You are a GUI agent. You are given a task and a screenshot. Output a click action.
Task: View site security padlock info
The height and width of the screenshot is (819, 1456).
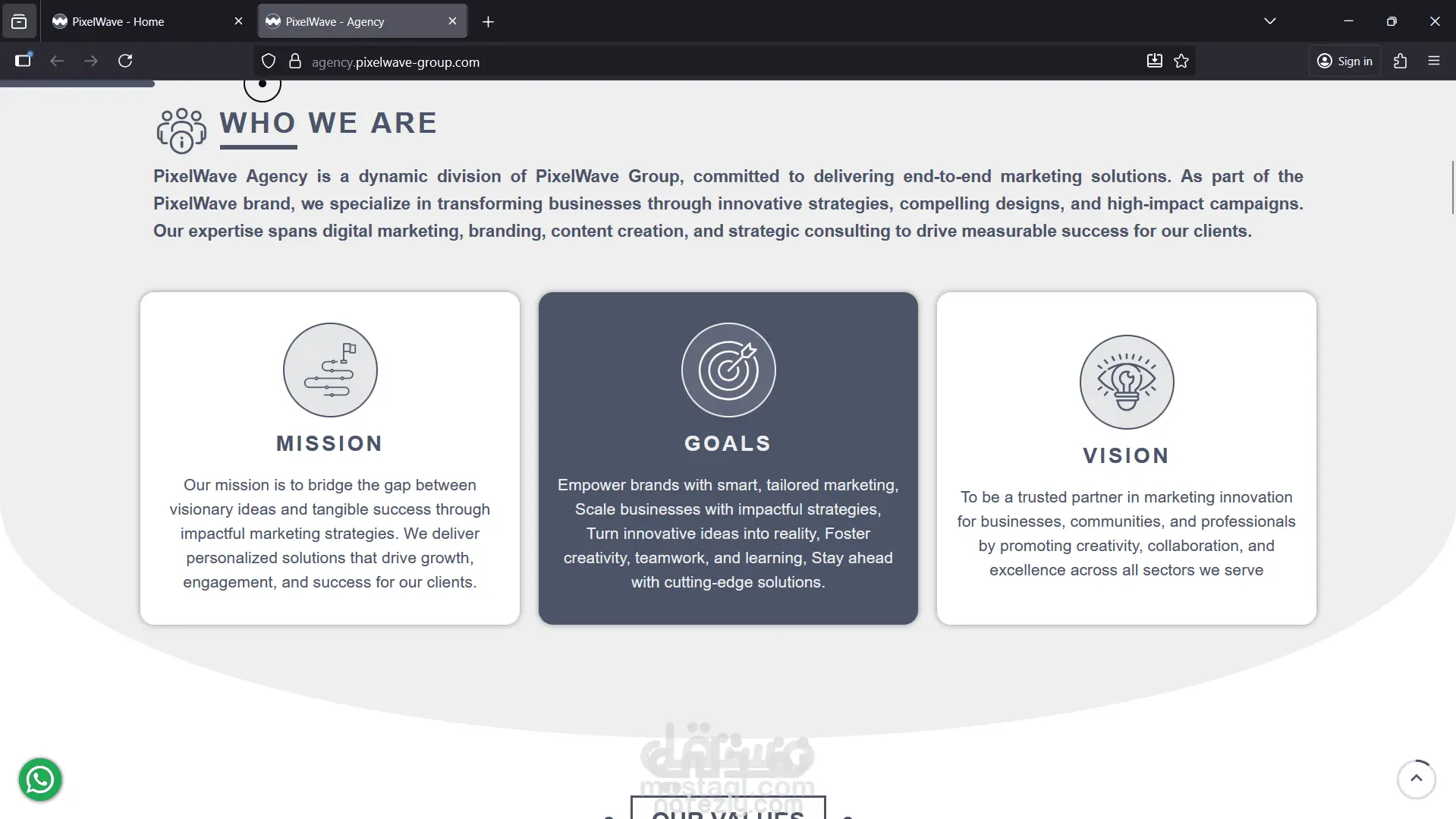(x=295, y=61)
